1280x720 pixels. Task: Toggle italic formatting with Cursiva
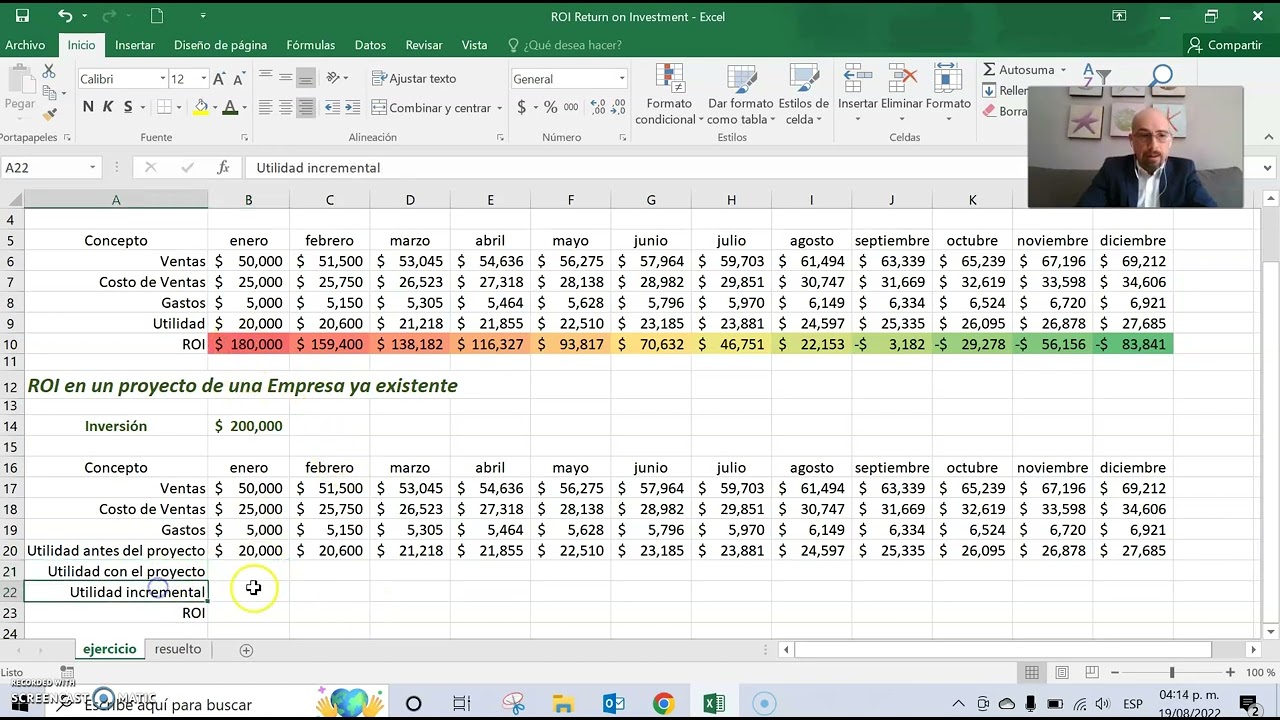[105, 106]
